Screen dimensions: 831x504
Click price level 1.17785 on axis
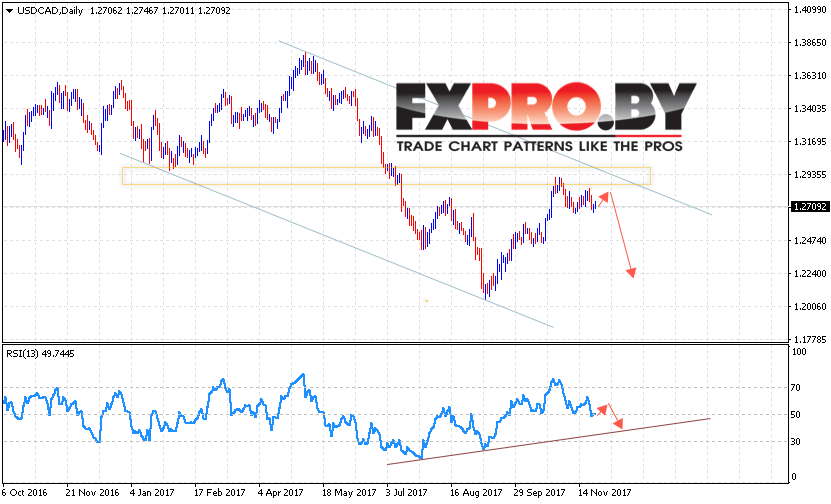tap(809, 339)
